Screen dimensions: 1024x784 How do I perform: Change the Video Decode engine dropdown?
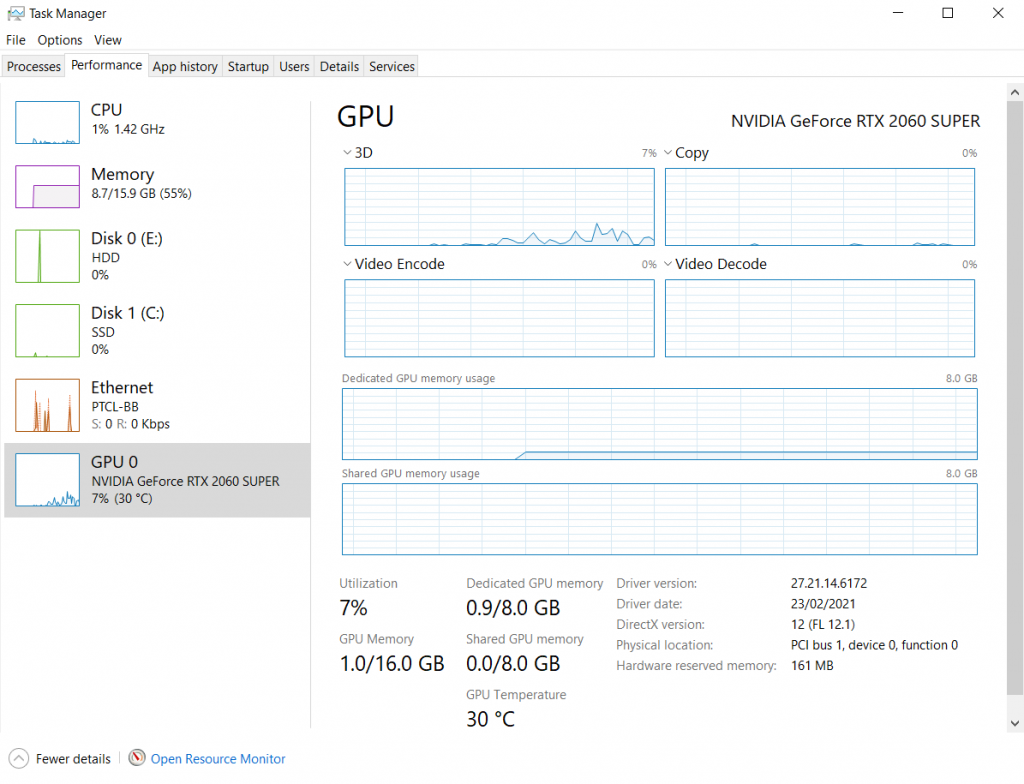click(669, 264)
